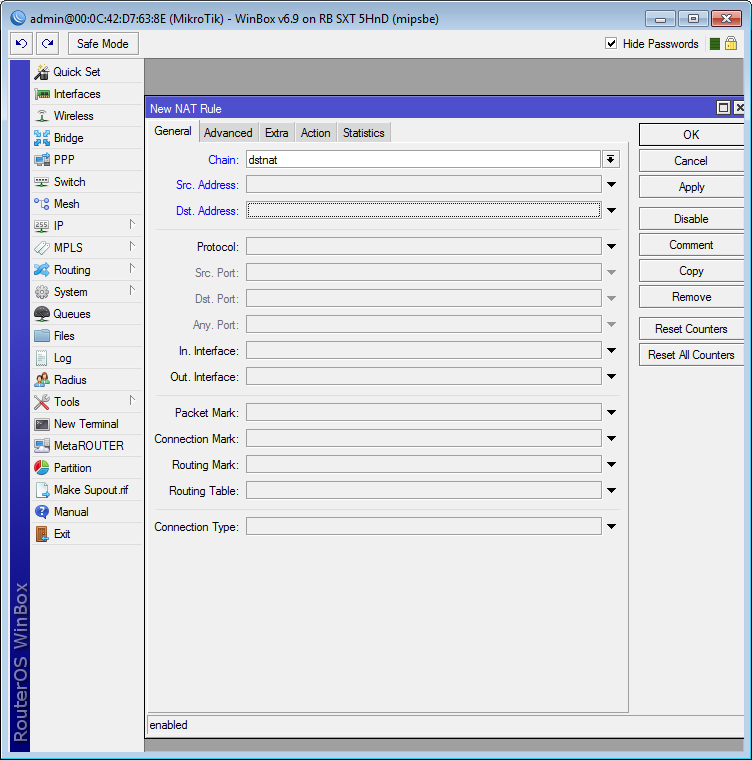Click the yellow padlock icon
This screenshot has width=752, height=760.
731,43
